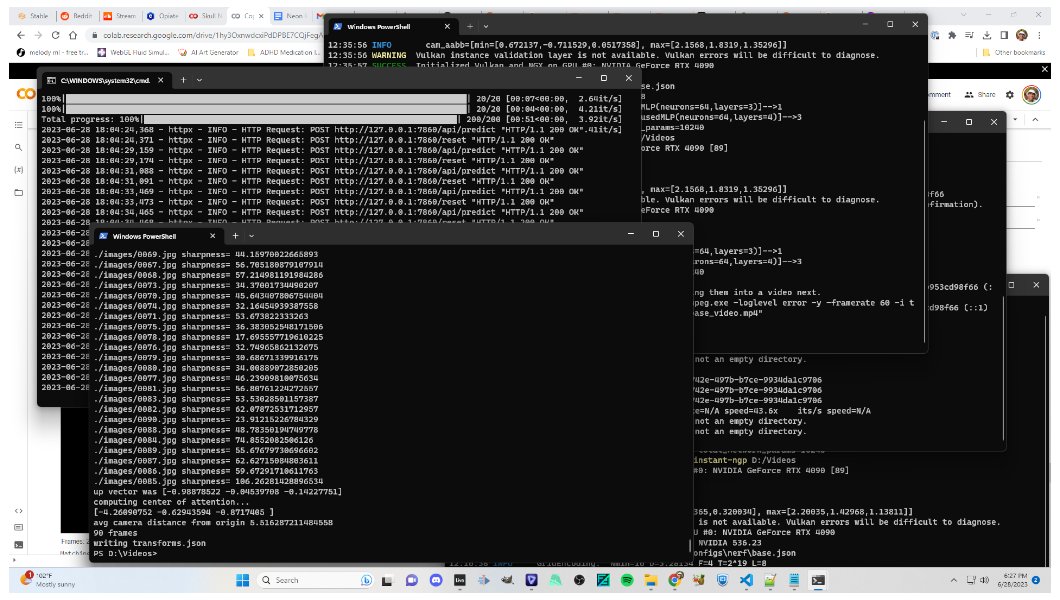
Task: Switch to the Stable Chrome tab
Action: [x=33, y=16]
